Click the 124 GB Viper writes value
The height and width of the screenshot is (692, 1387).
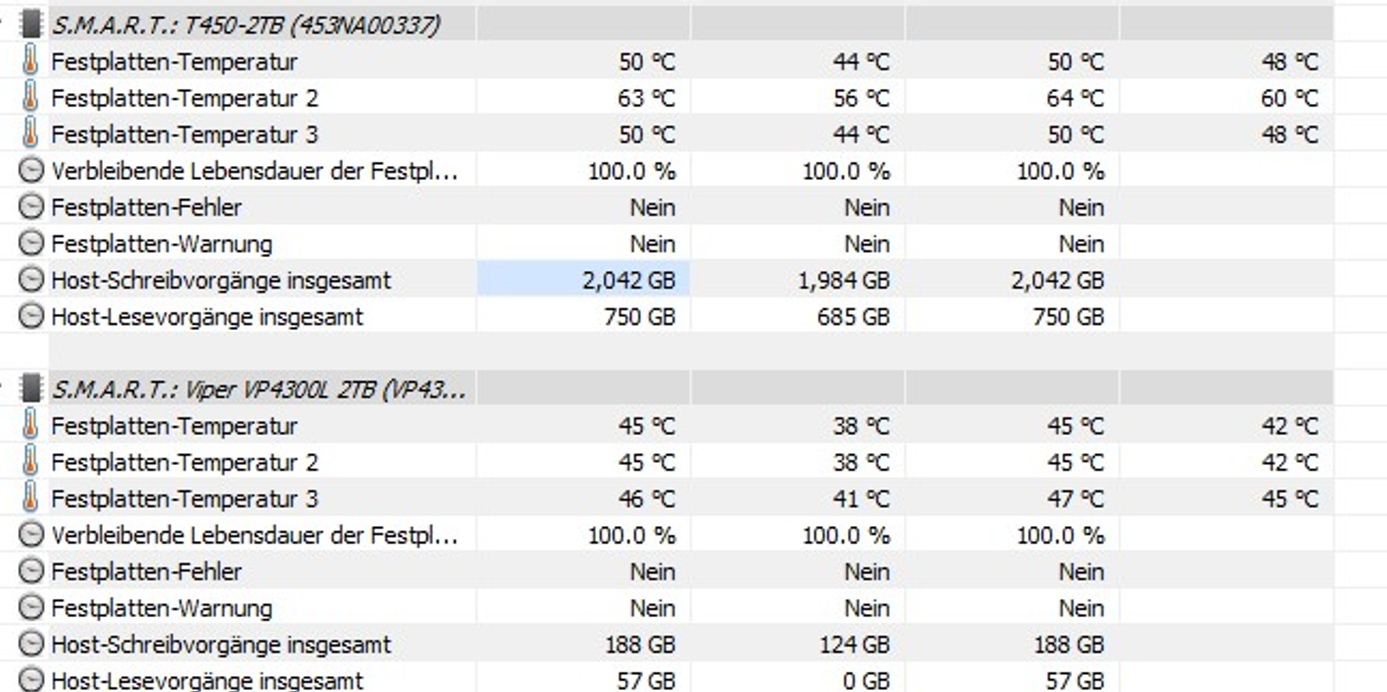point(856,644)
